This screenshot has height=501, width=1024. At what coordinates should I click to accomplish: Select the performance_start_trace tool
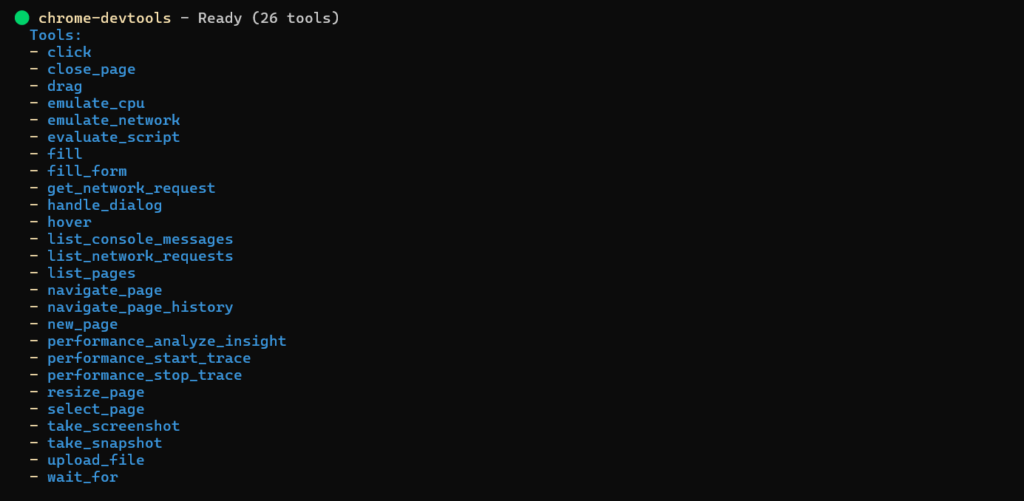click(149, 358)
